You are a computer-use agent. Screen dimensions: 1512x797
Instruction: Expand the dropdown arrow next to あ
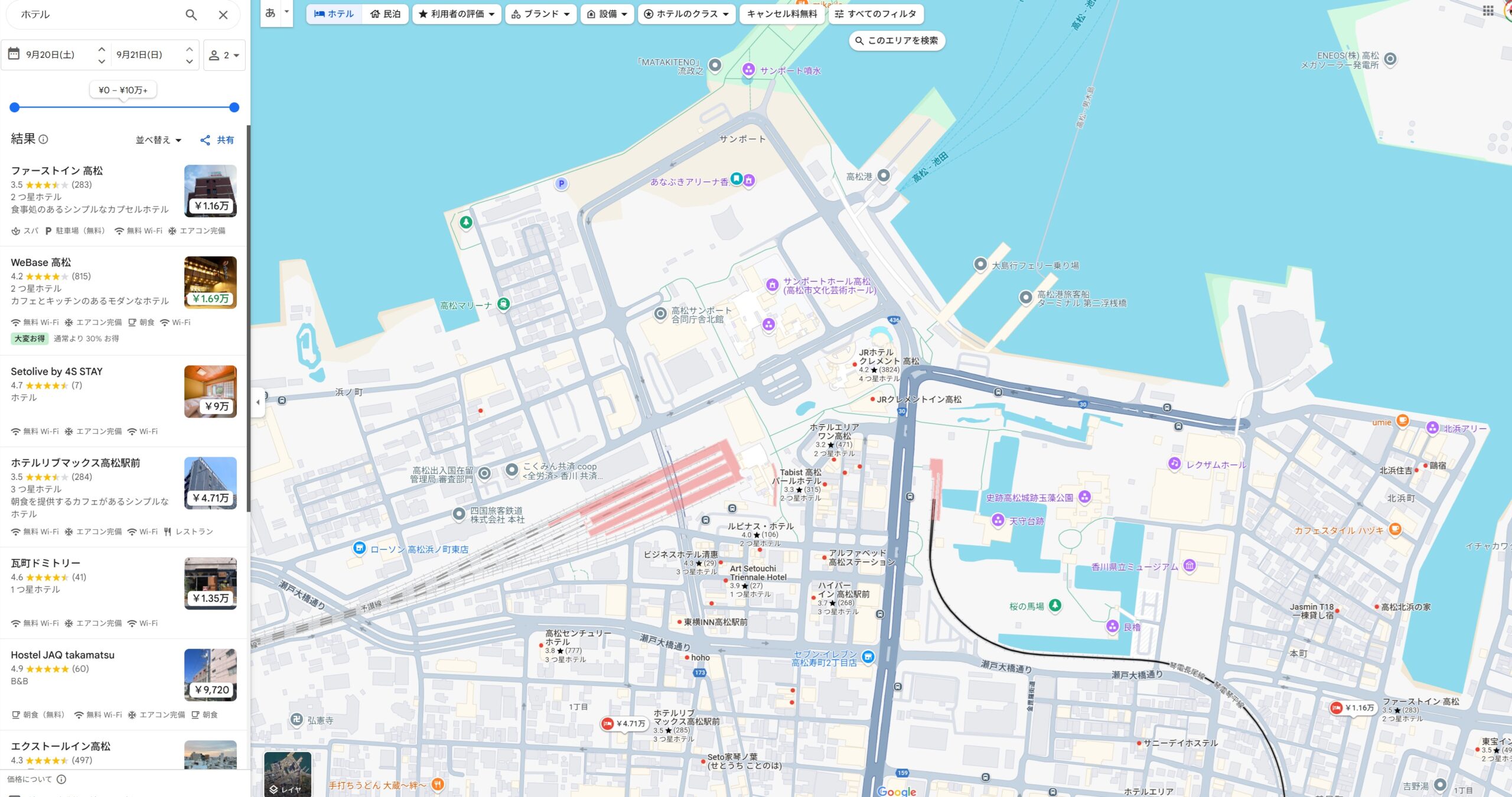pos(287,12)
